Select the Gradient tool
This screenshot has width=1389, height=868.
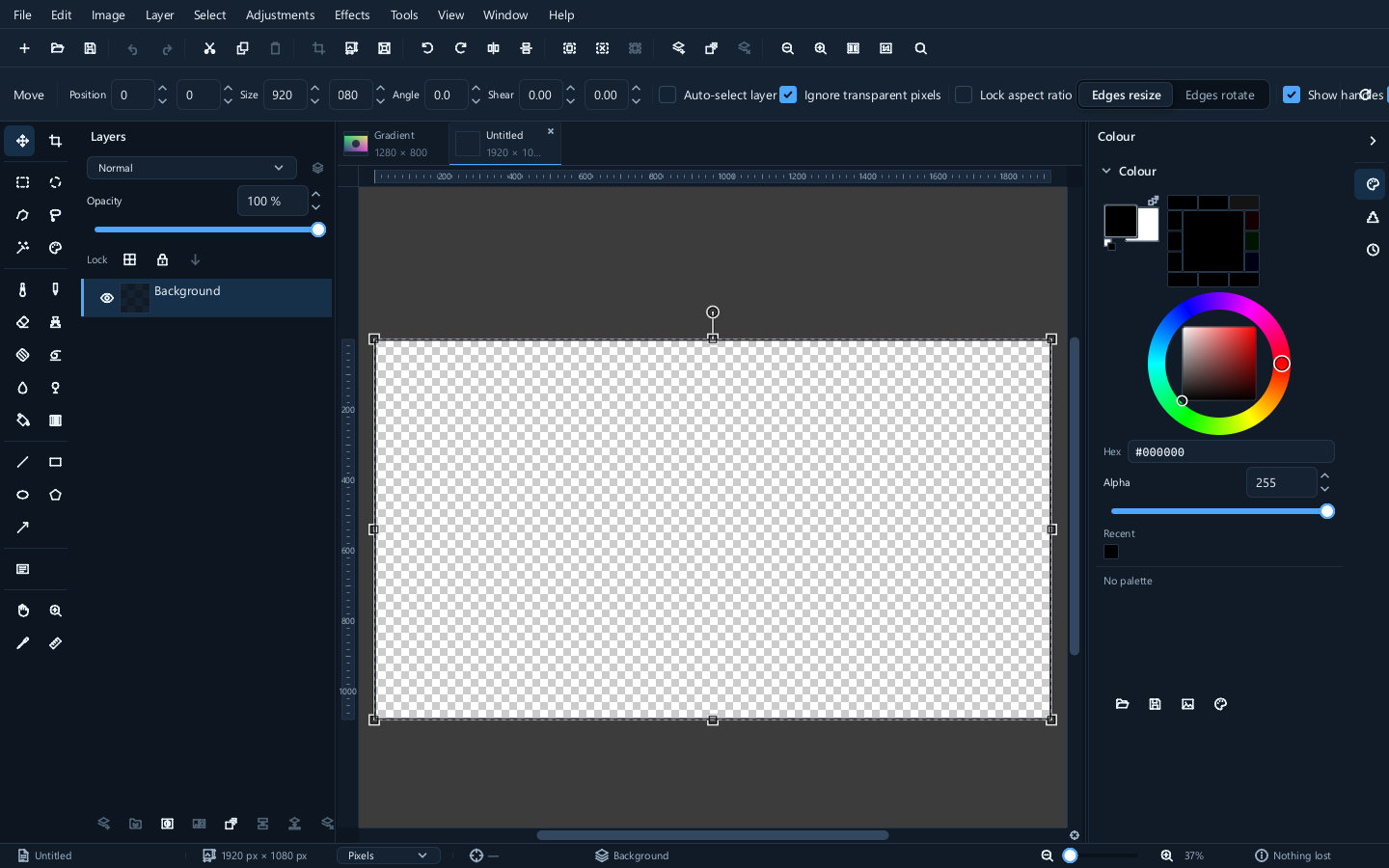pyautogui.click(x=55, y=420)
